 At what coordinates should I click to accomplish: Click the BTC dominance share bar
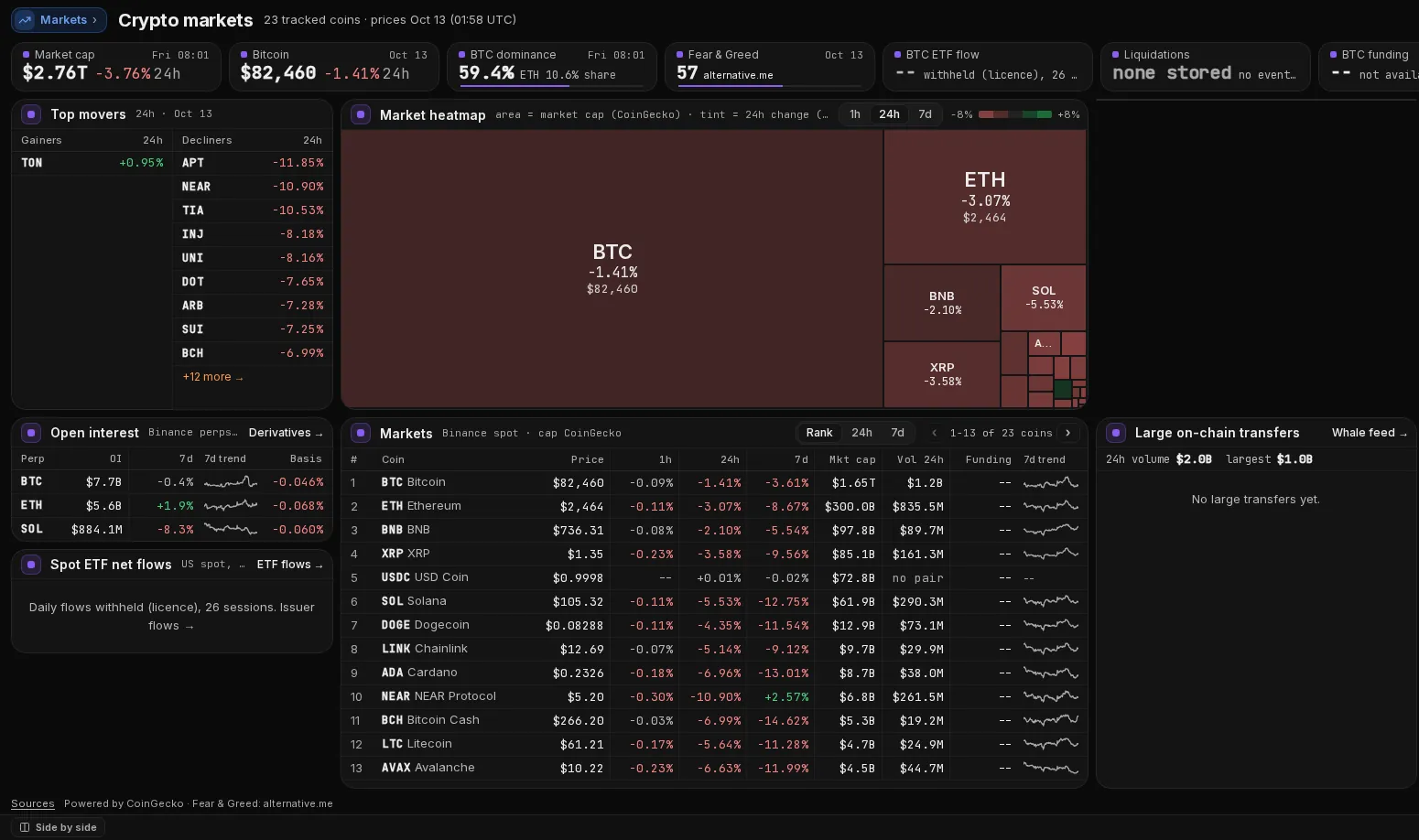pyautogui.click(x=551, y=86)
